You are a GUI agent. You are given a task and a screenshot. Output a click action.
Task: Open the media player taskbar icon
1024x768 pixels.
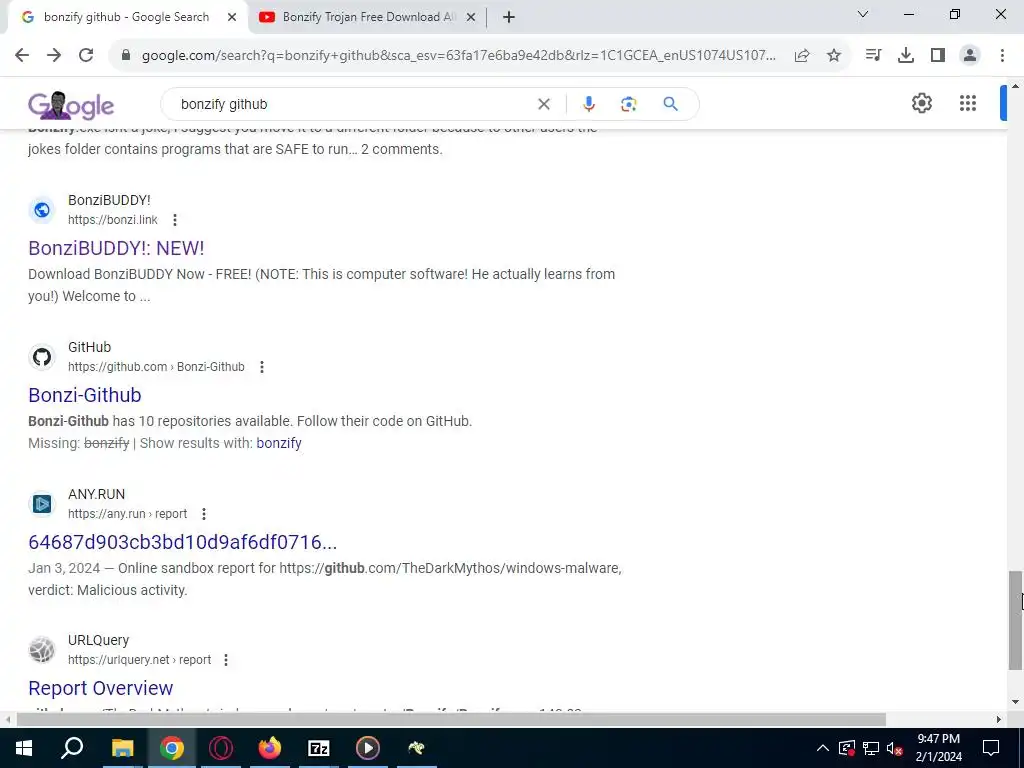point(368,748)
